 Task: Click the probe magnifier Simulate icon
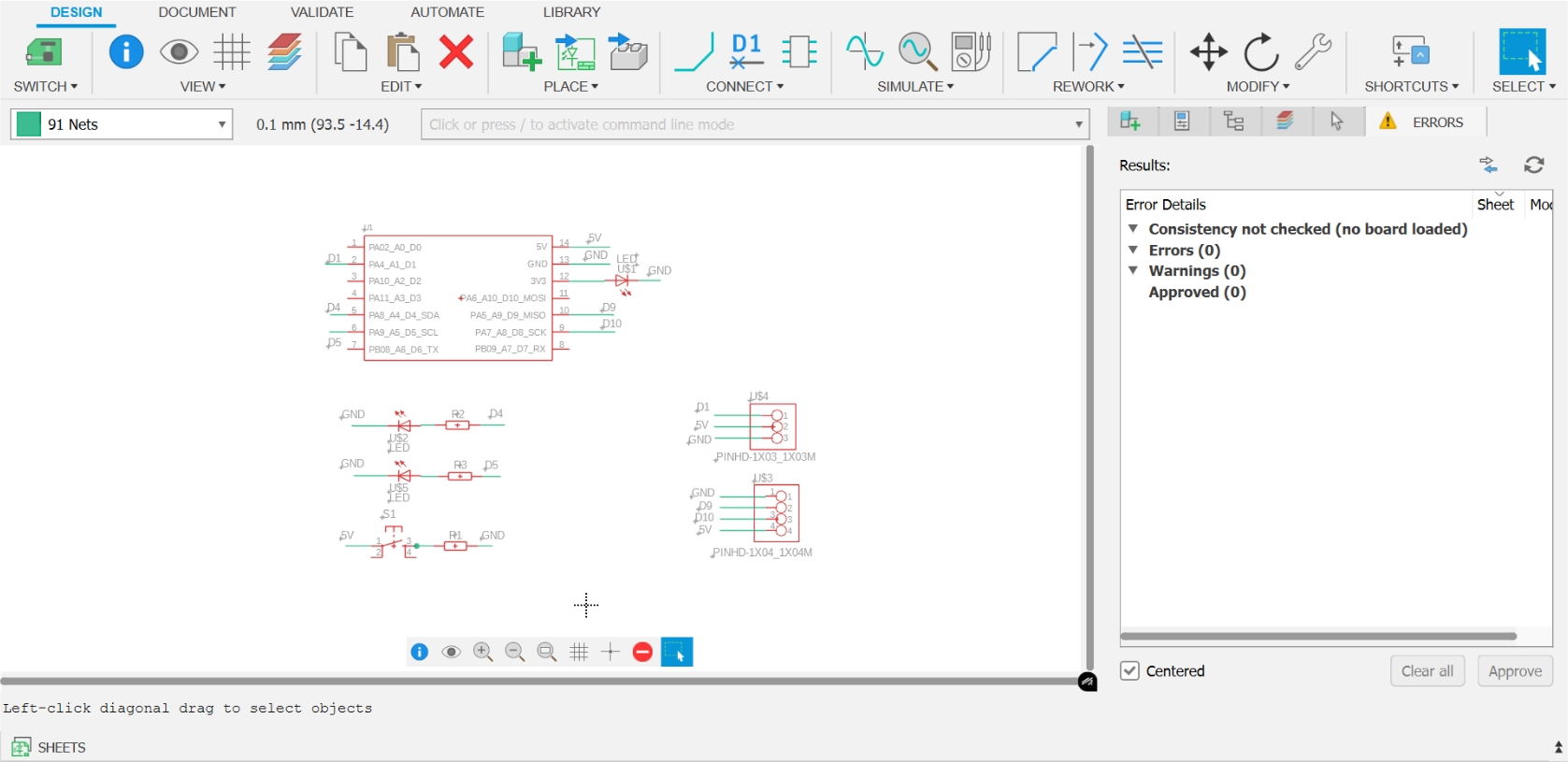pos(917,52)
